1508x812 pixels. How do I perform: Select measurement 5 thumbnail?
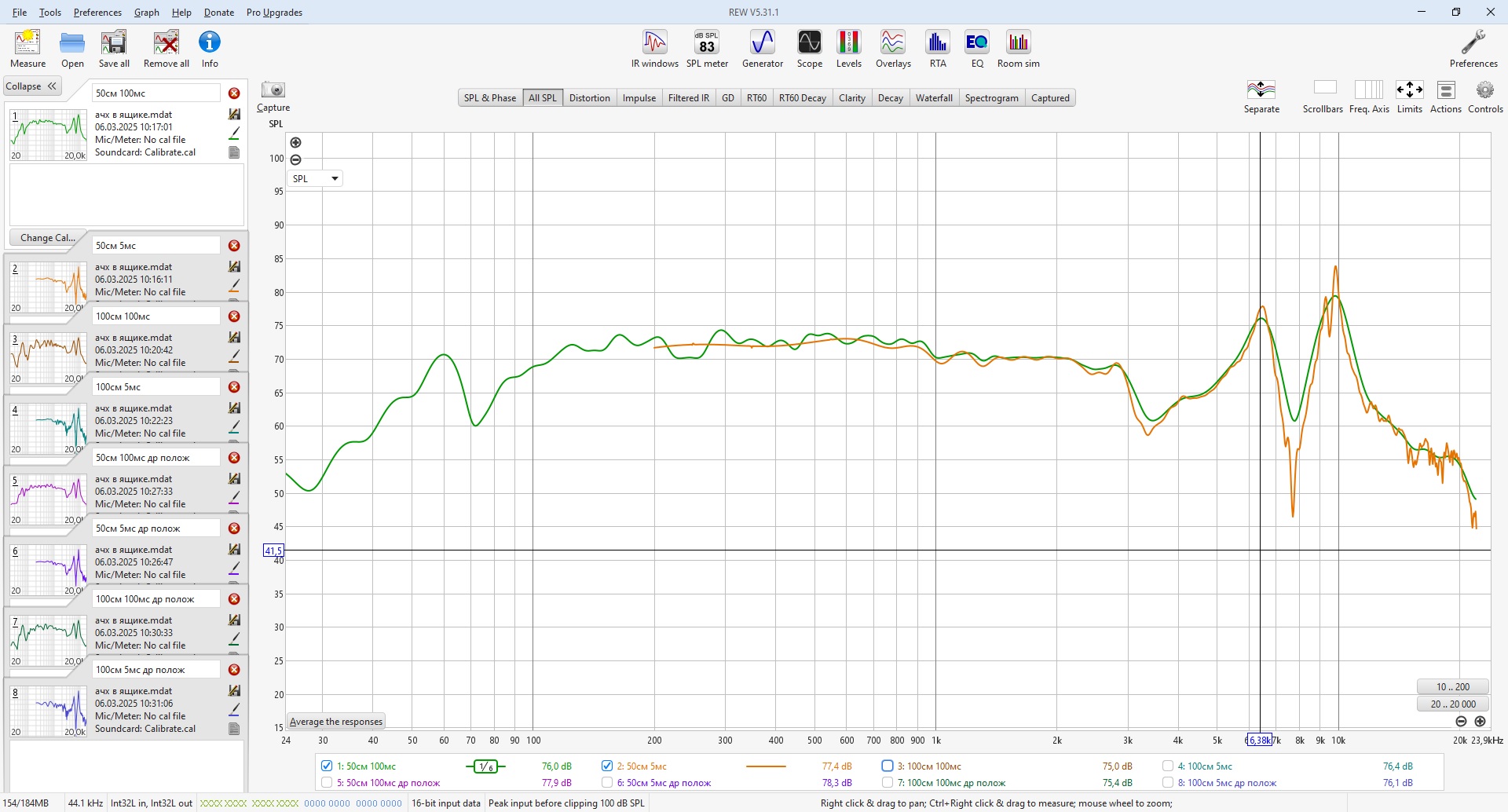click(48, 499)
